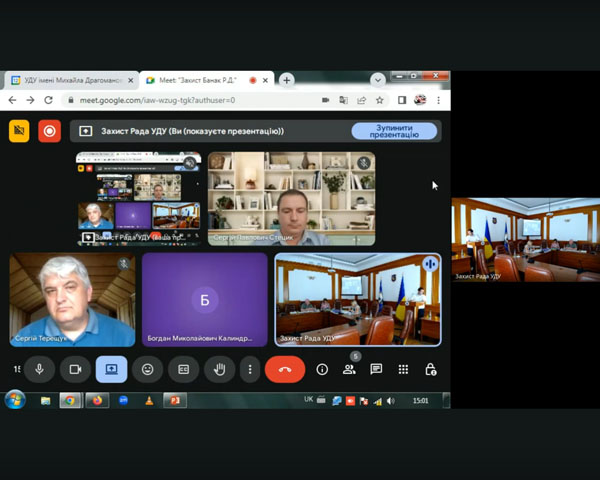Screen dimensions: 600x480
Task: Toggle the present screen button
Action: click(111, 369)
